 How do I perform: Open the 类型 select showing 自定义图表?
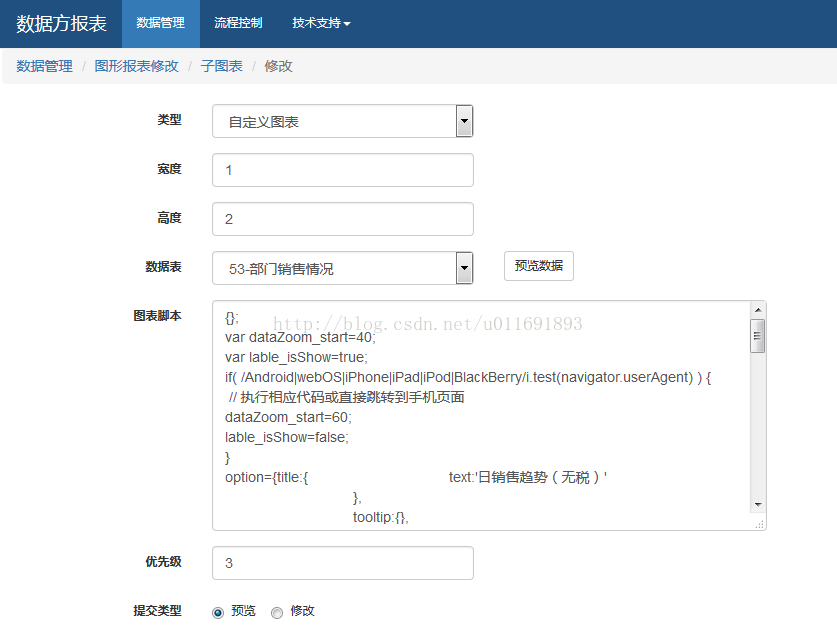343,121
